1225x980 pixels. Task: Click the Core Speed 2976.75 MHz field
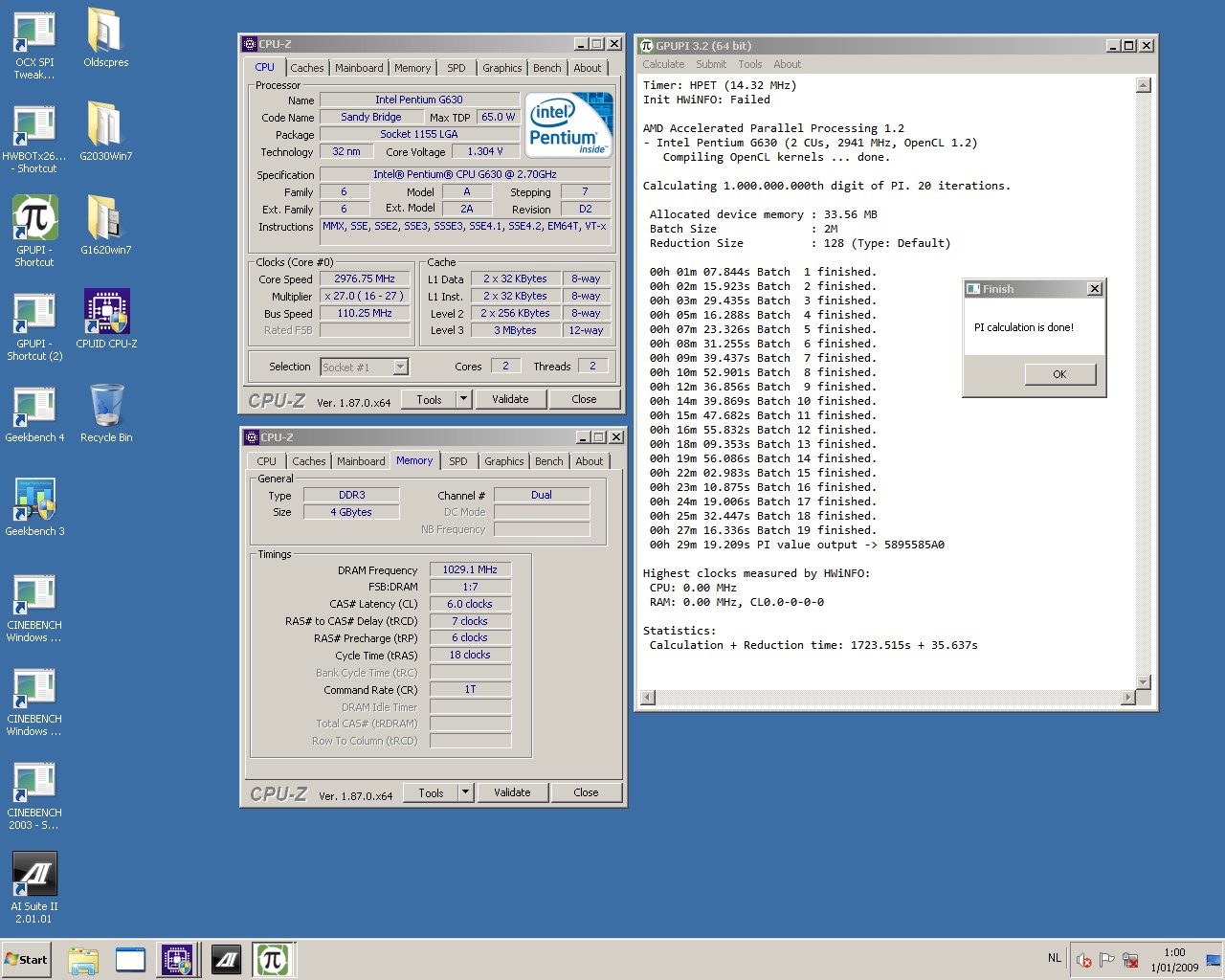pos(365,278)
